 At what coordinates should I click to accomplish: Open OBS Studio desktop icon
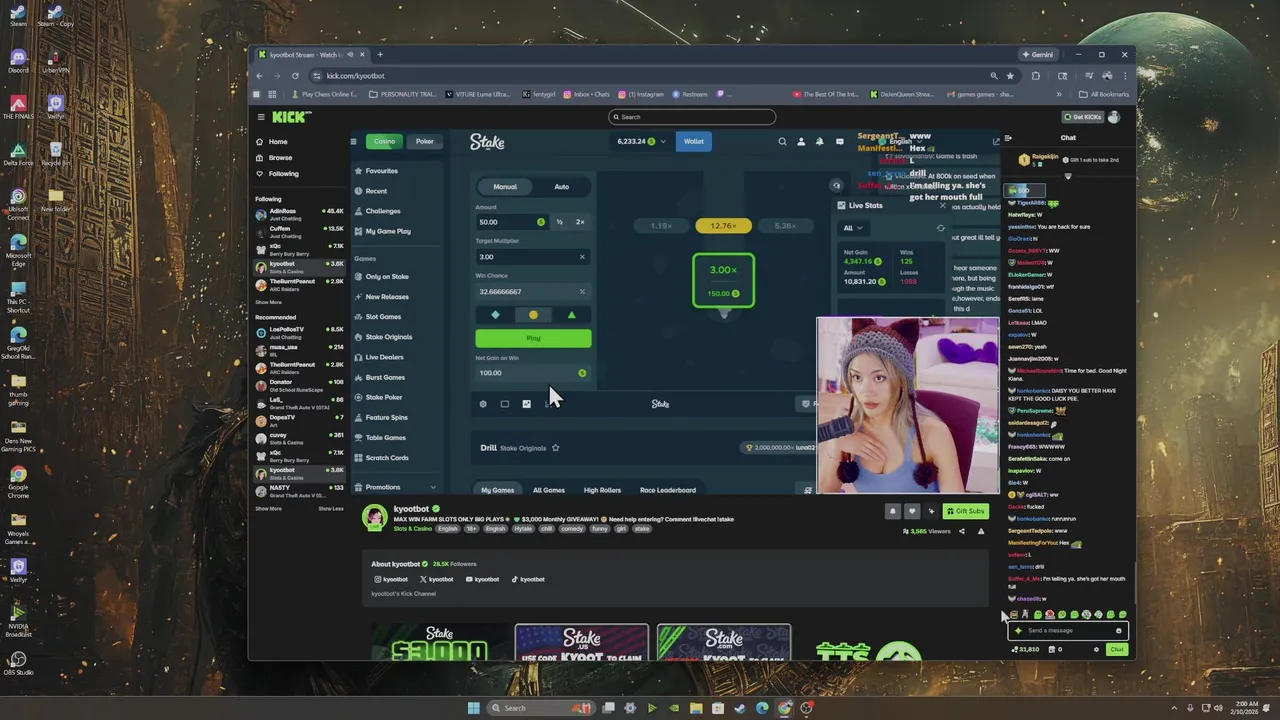(x=18, y=662)
